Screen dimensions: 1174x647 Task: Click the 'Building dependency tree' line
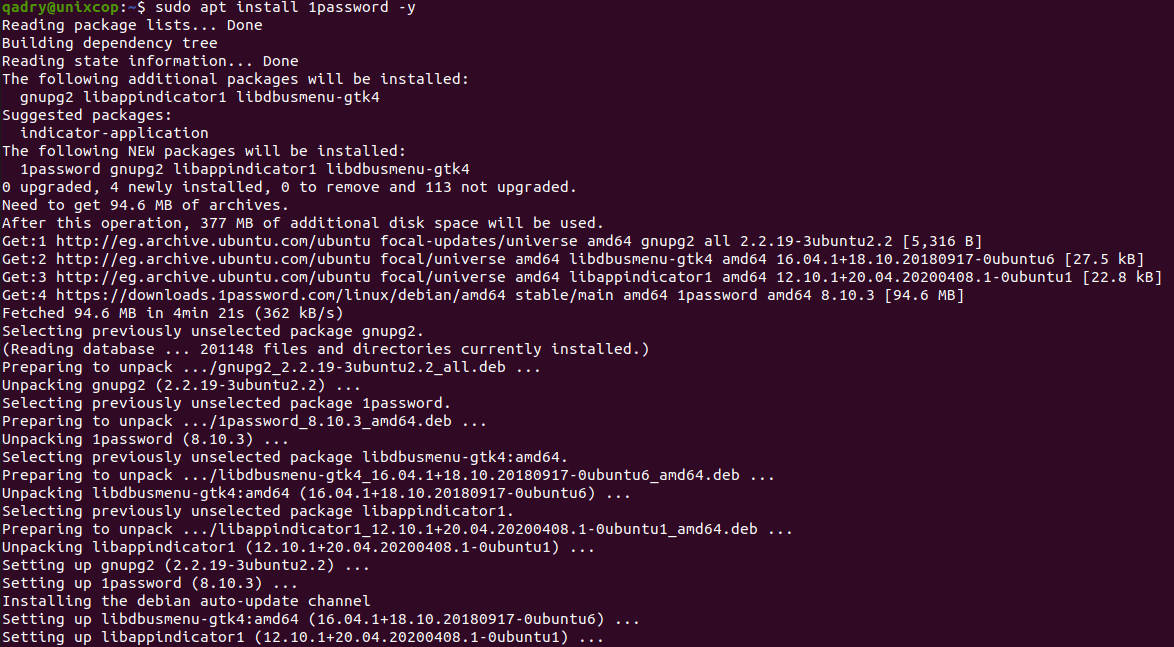[109, 43]
